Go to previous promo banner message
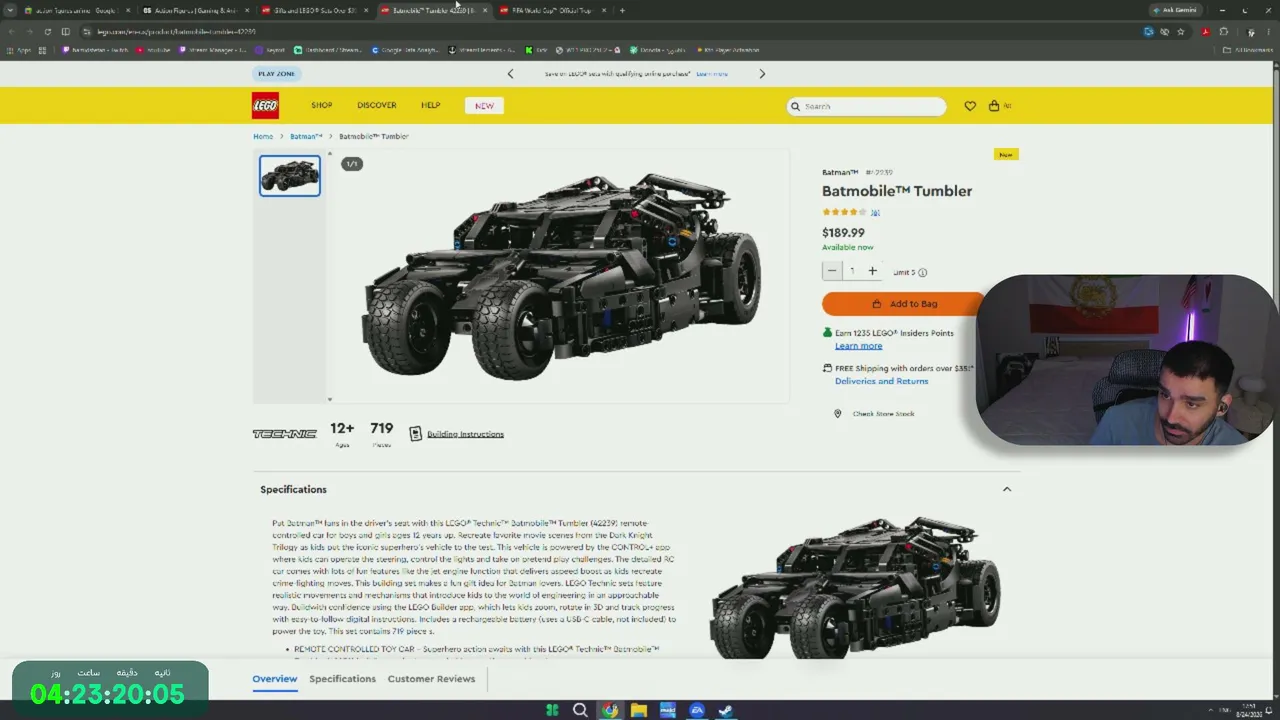Screen dimensions: 1280x720 [x=510, y=74]
